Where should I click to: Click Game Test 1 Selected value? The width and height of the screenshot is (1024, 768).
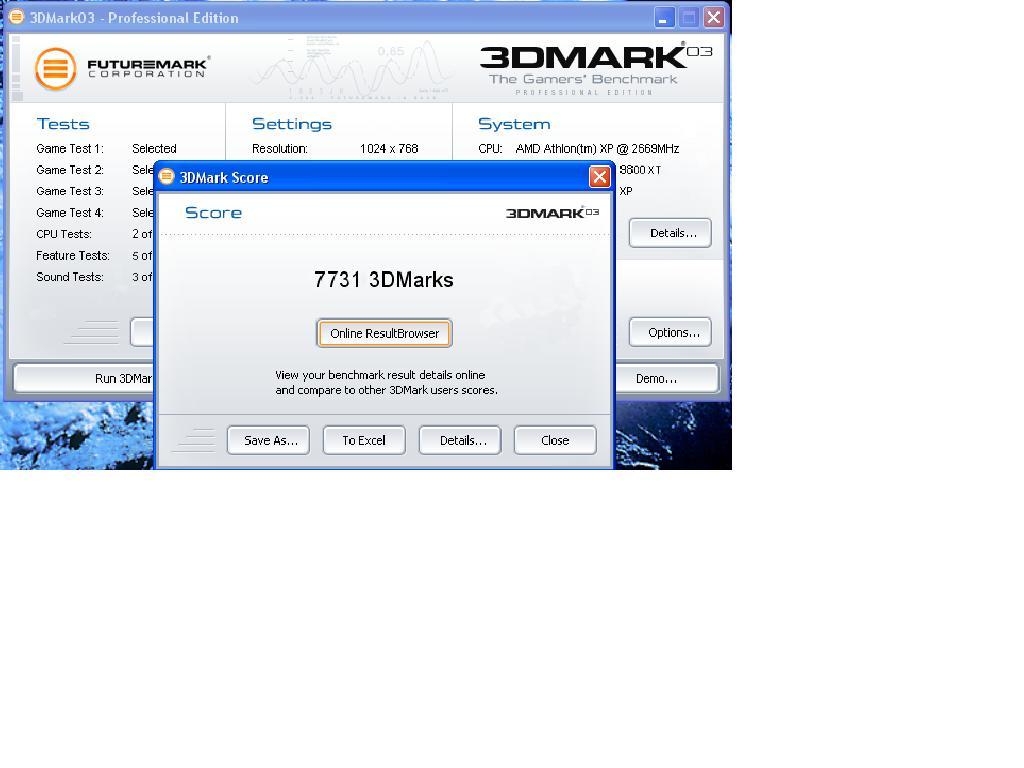(x=154, y=149)
